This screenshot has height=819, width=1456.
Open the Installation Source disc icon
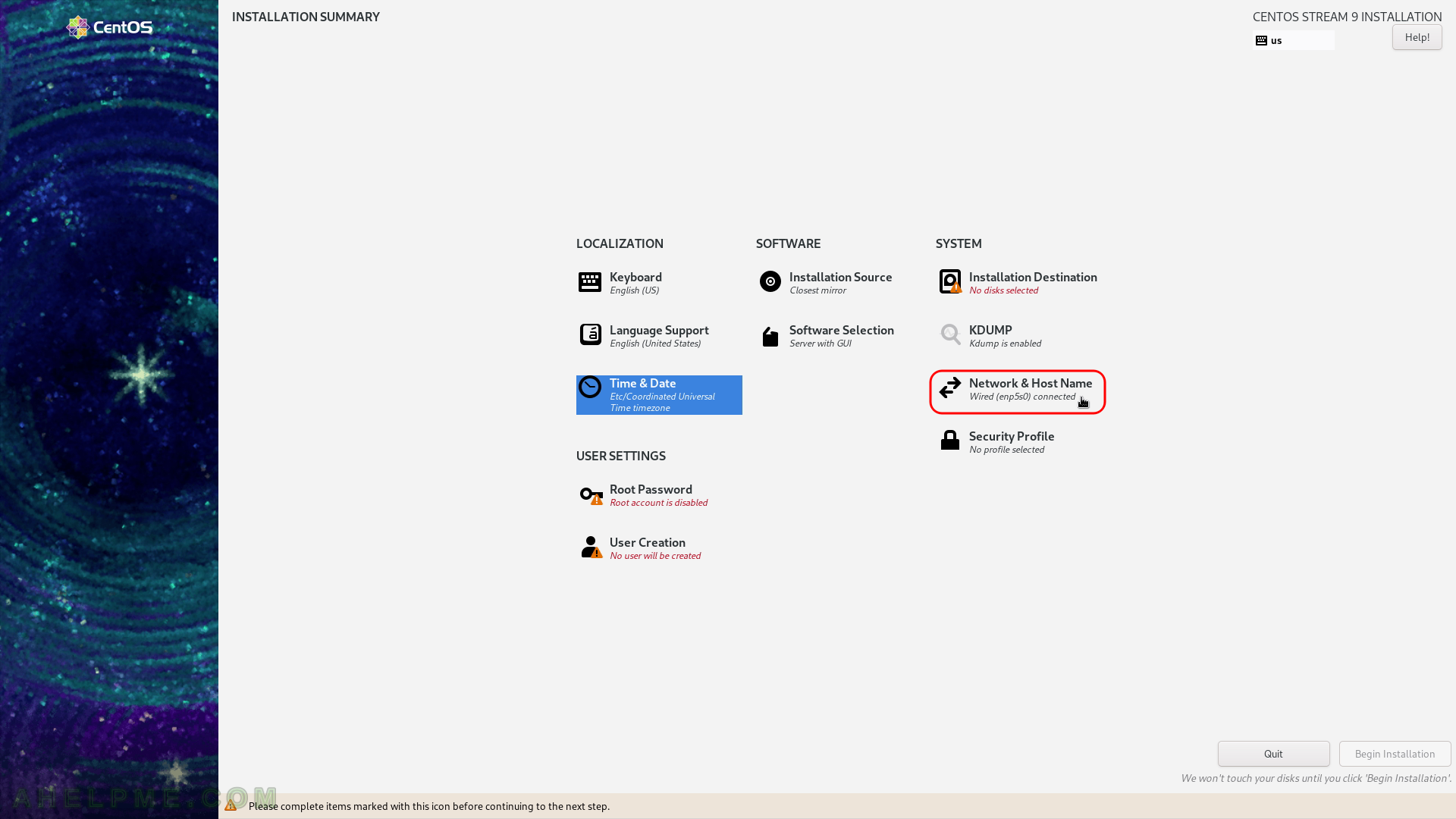coord(770,281)
